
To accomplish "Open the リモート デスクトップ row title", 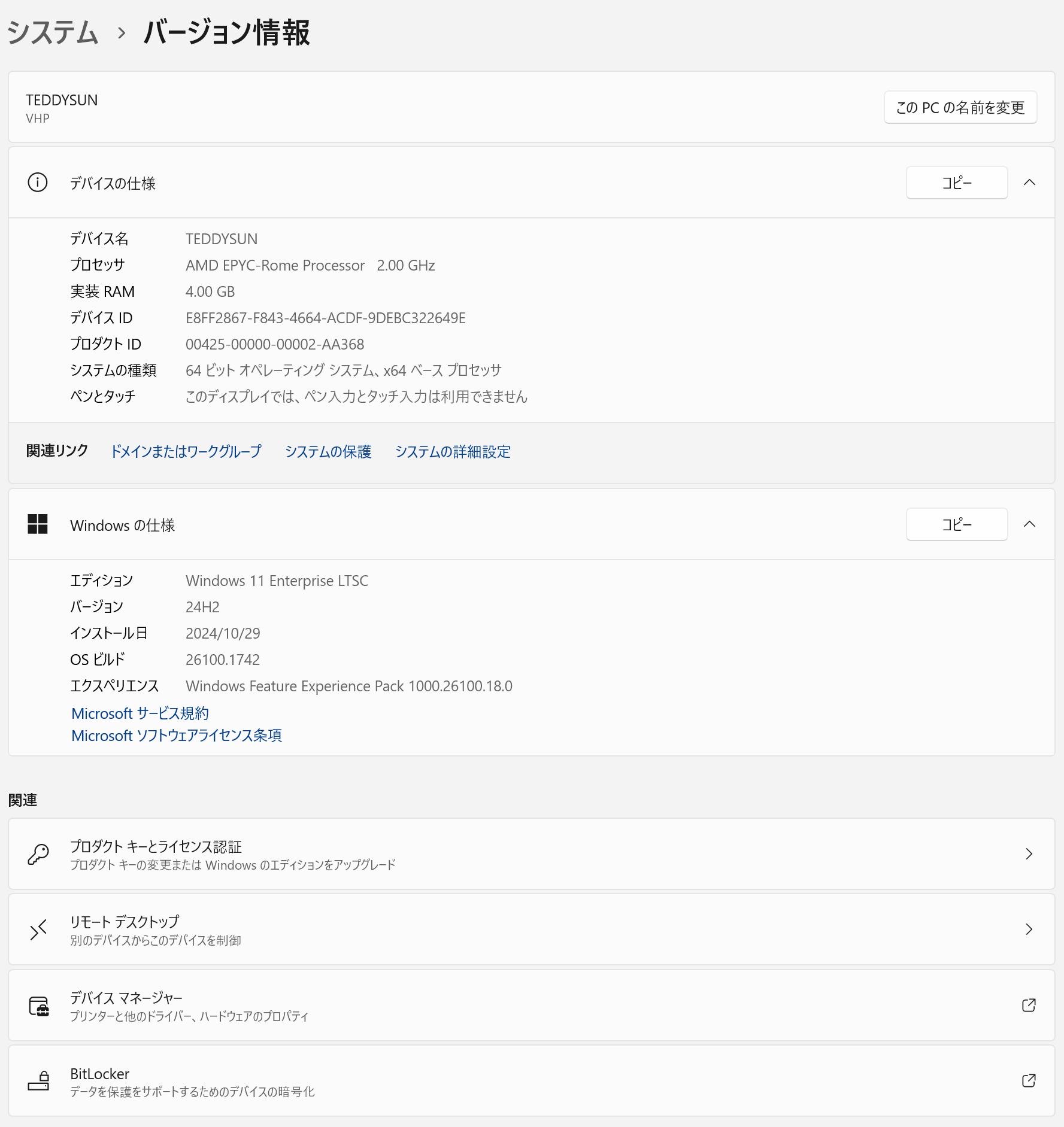I will click(x=125, y=922).
